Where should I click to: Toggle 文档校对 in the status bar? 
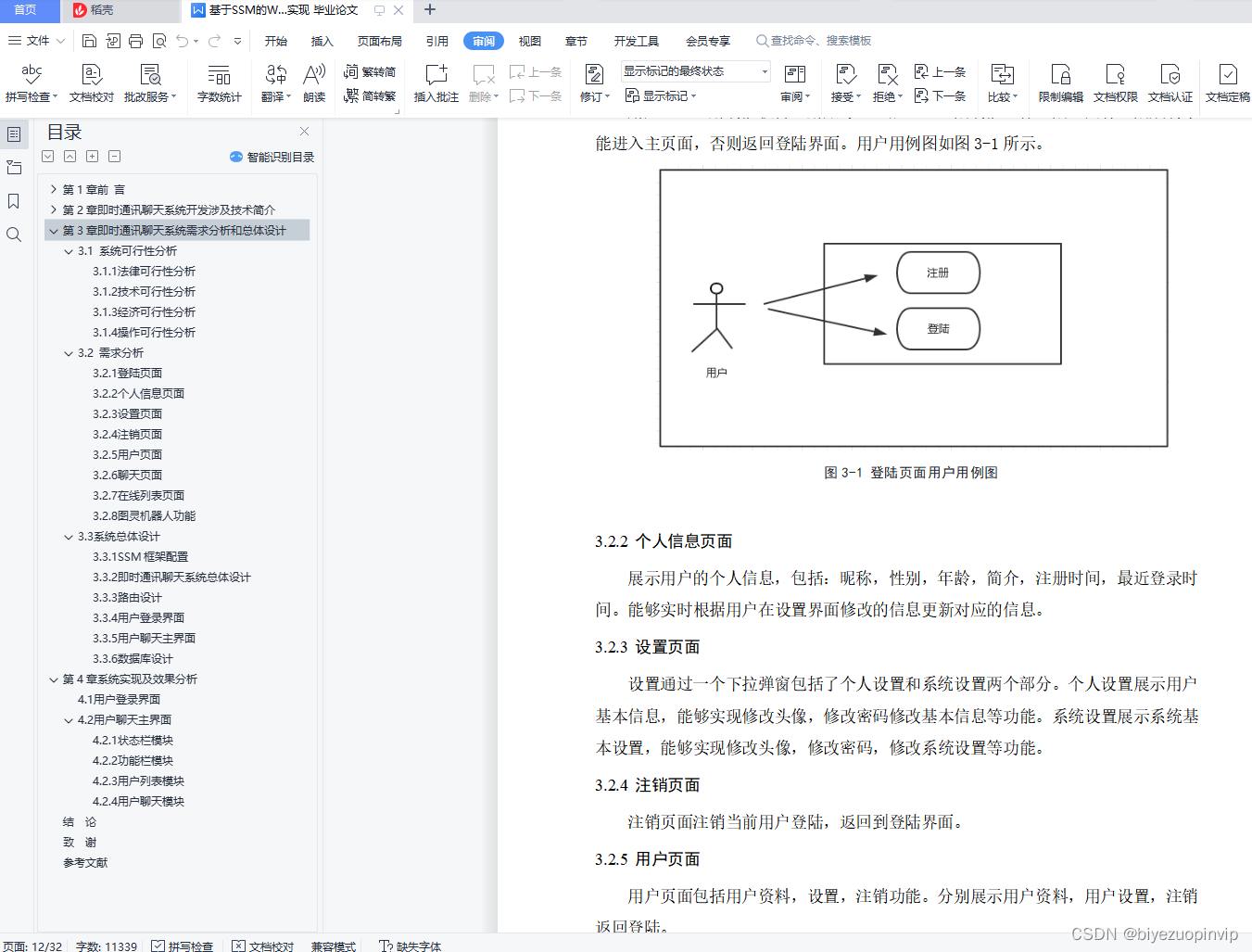[x=263, y=946]
